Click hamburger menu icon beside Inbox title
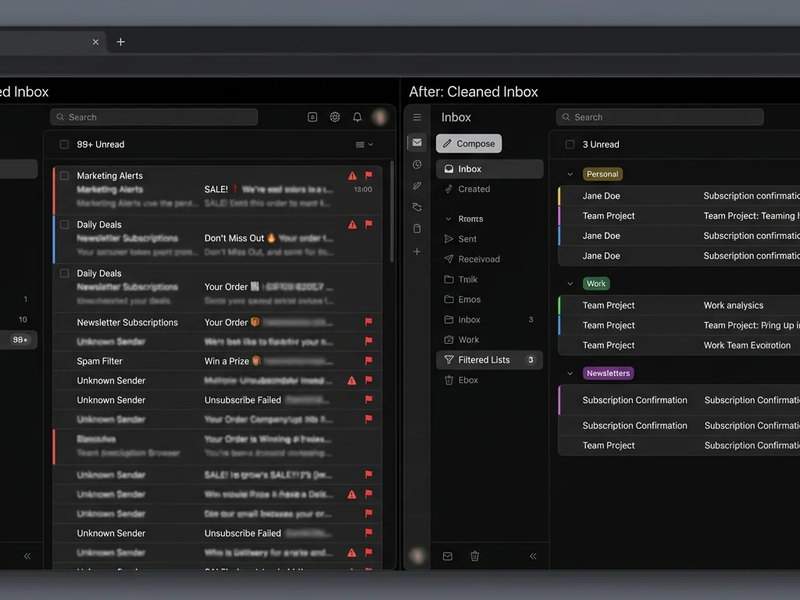The image size is (800, 600). (x=417, y=117)
